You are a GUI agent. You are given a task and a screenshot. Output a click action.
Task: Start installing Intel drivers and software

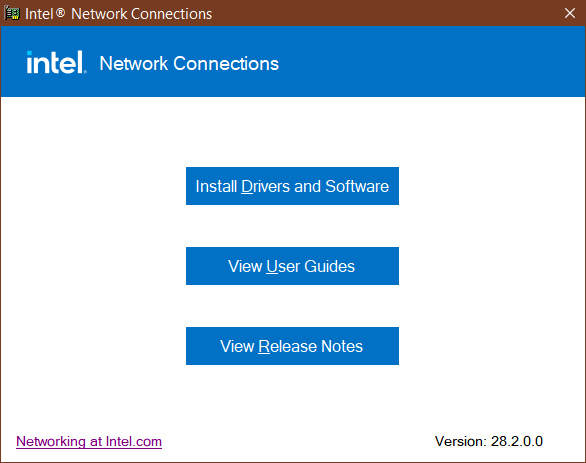tap(292, 186)
